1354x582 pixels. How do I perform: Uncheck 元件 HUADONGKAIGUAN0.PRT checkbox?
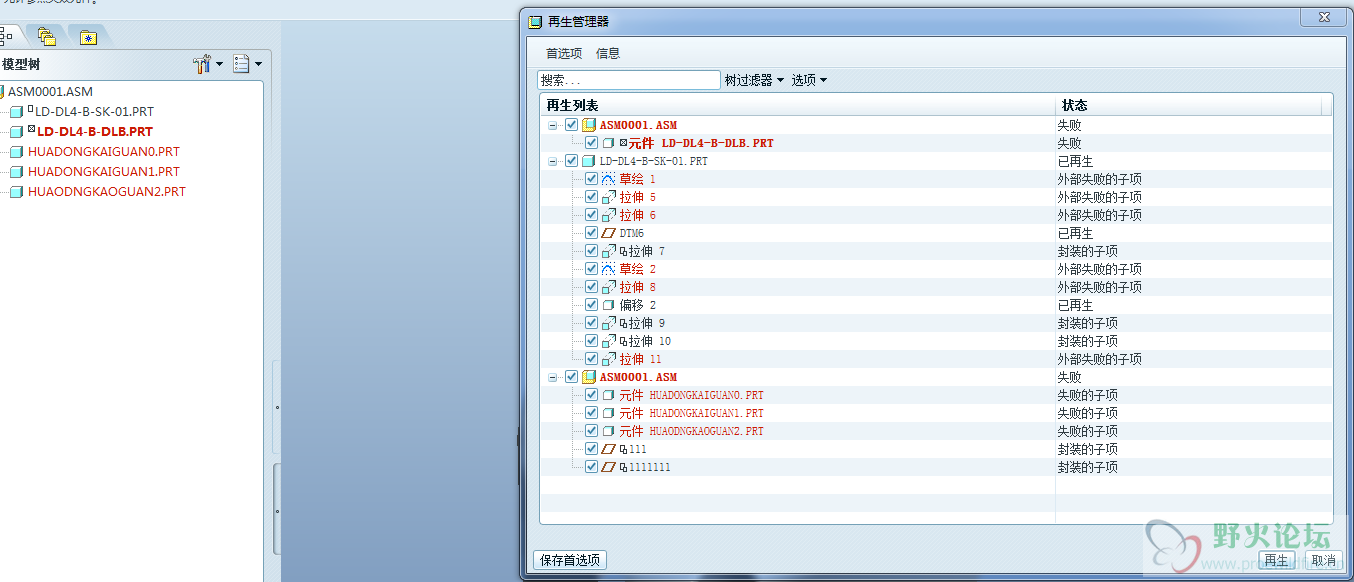592,395
